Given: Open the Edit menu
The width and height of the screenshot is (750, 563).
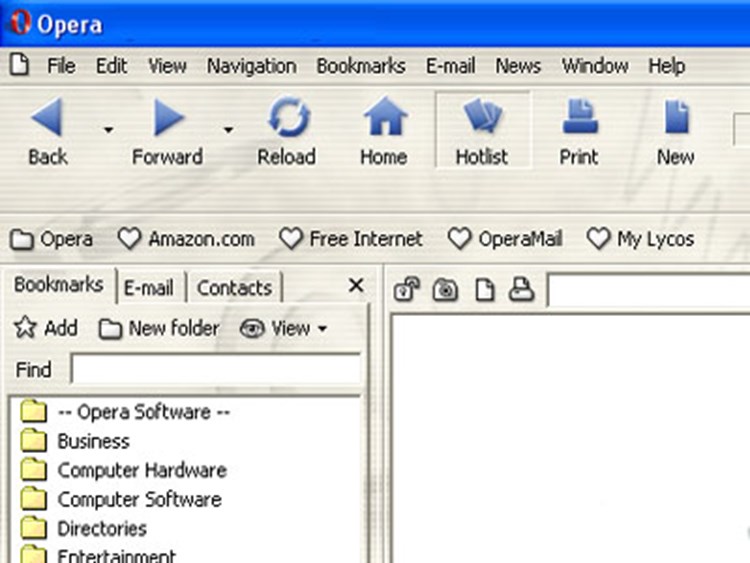Looking at the screenshot, I should point(111,66).
